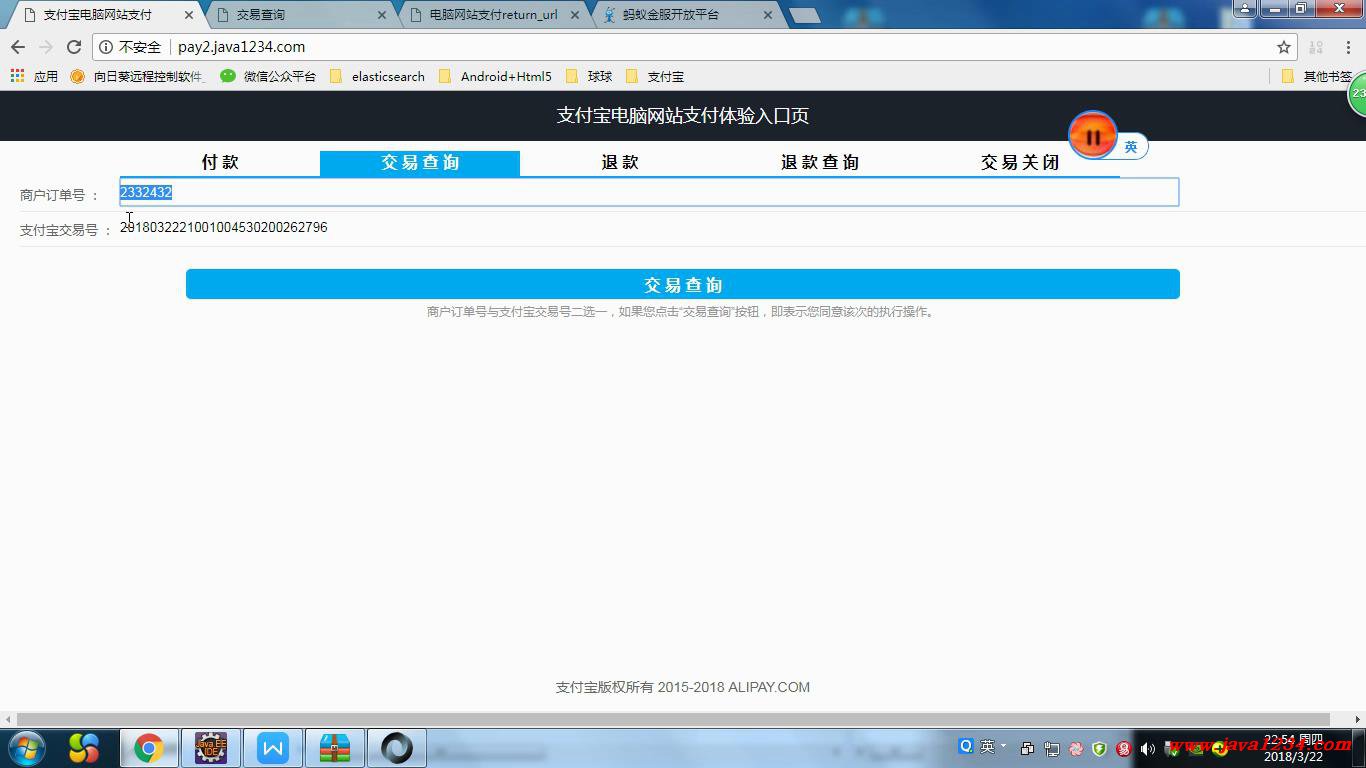1366x768 pixels.
Task: Expand the input method options arrow
Action: (x=1003, y=746)
